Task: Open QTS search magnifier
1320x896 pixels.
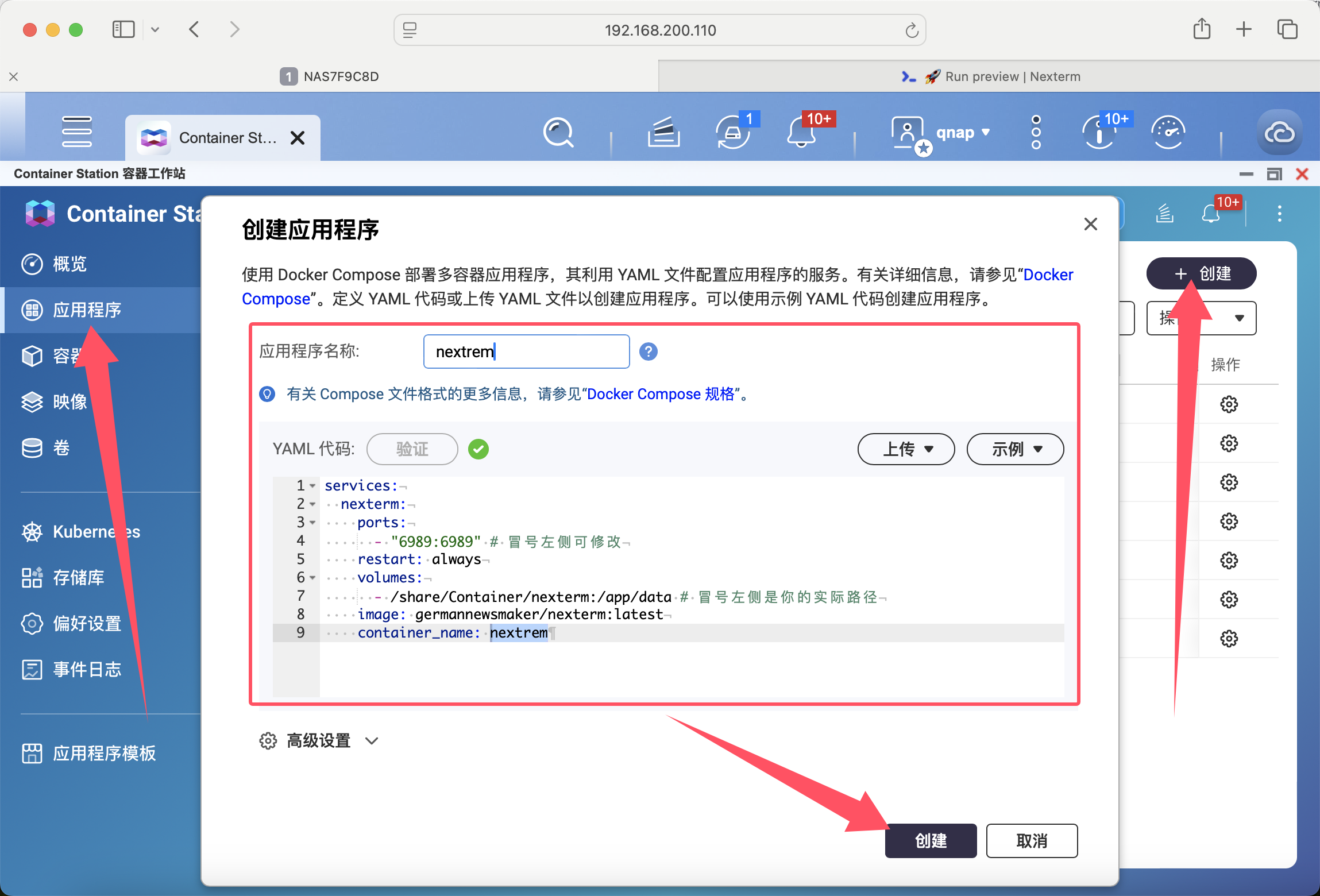Action: [558, 132]
